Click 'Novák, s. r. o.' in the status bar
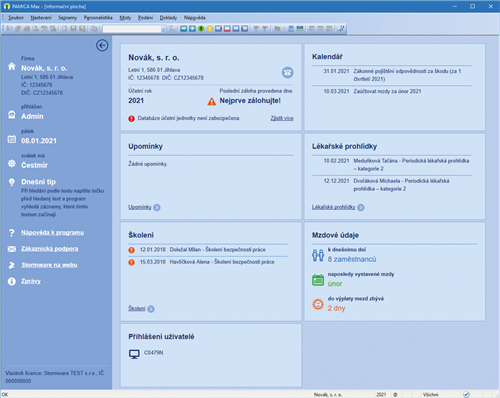Screen dimensions: 500x398 click(x=328, y=395)
